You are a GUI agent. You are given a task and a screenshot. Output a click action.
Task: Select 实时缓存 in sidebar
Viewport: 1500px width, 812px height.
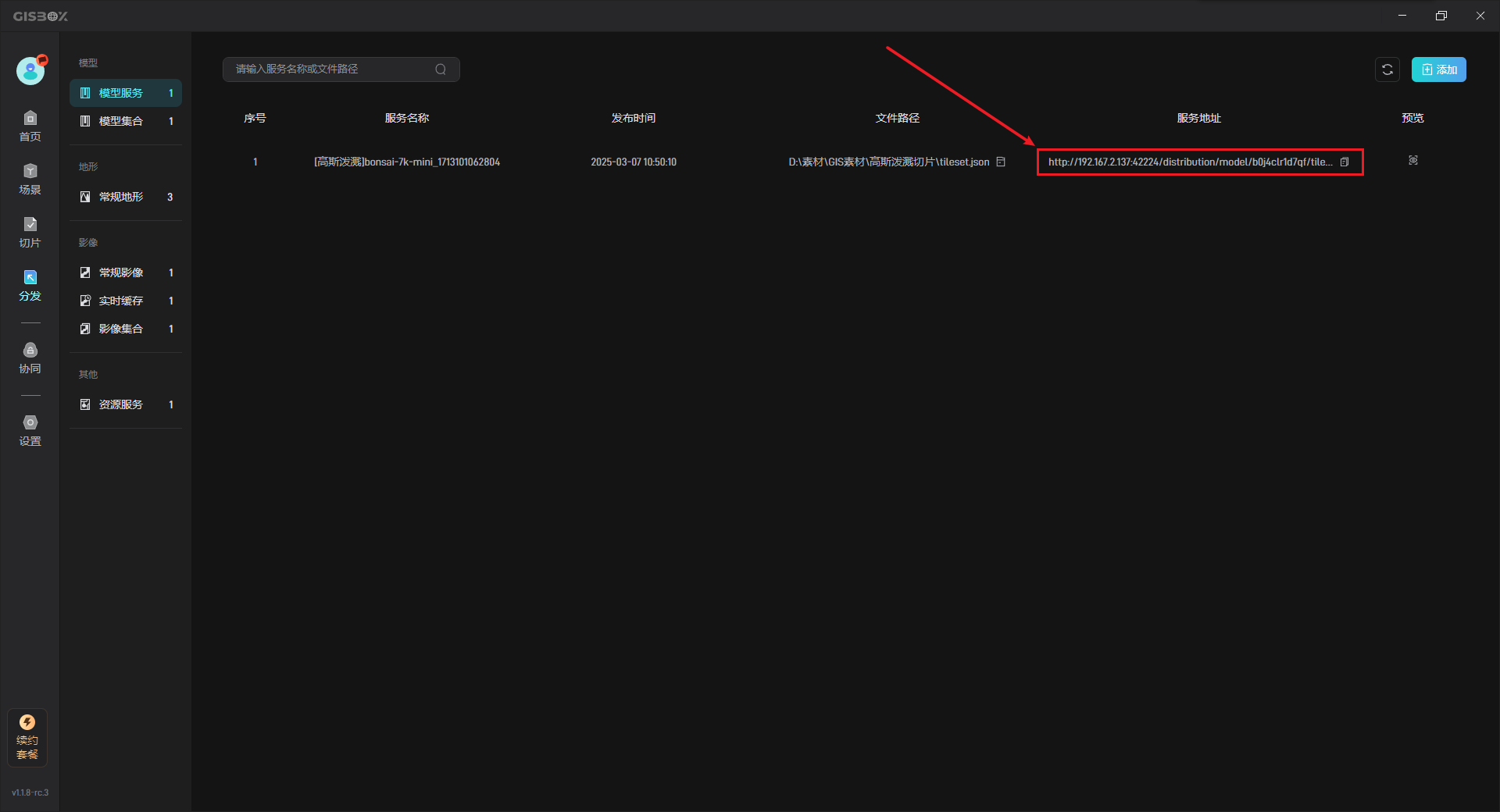pos(126,301)
